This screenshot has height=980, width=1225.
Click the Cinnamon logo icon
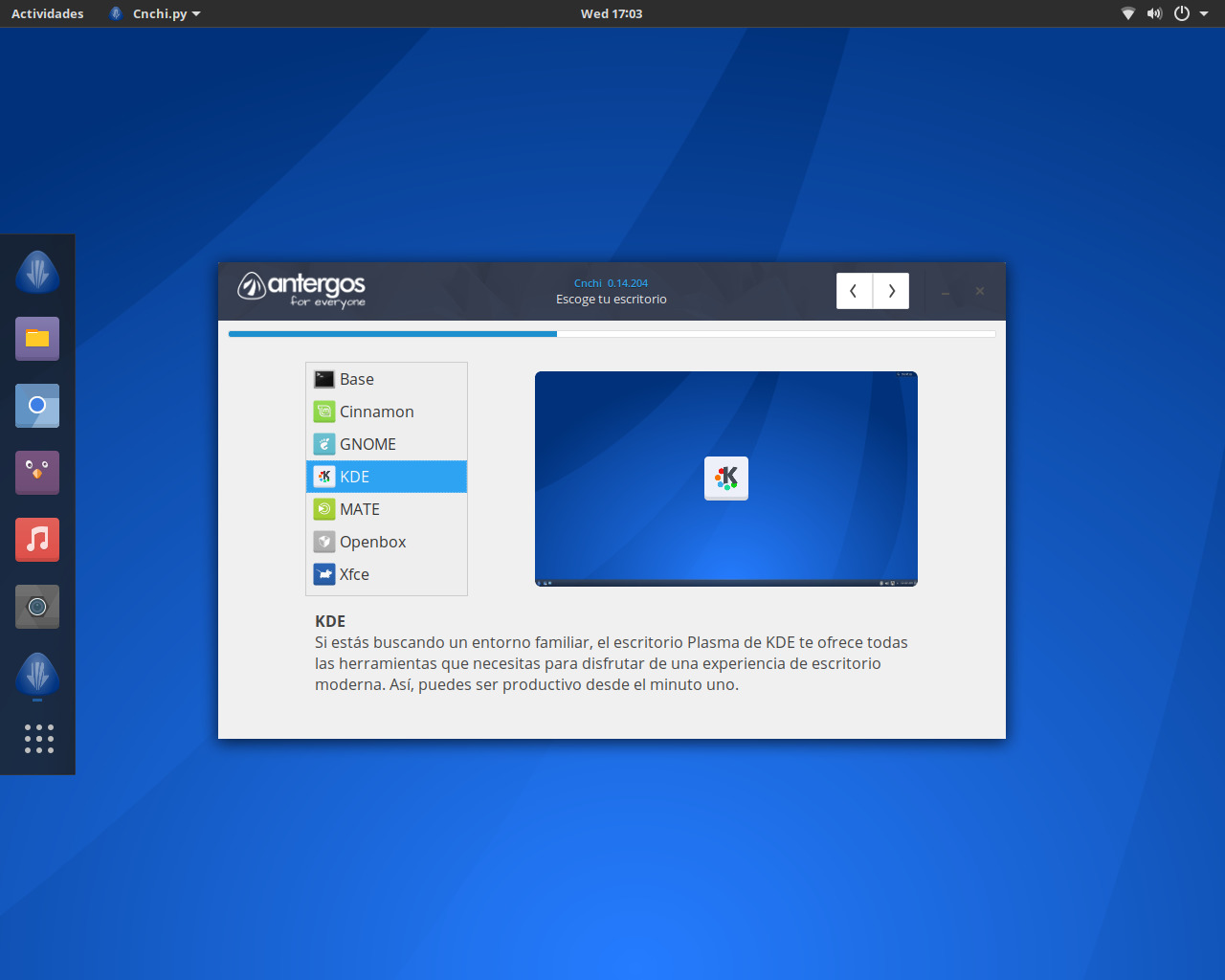(324, 412)
